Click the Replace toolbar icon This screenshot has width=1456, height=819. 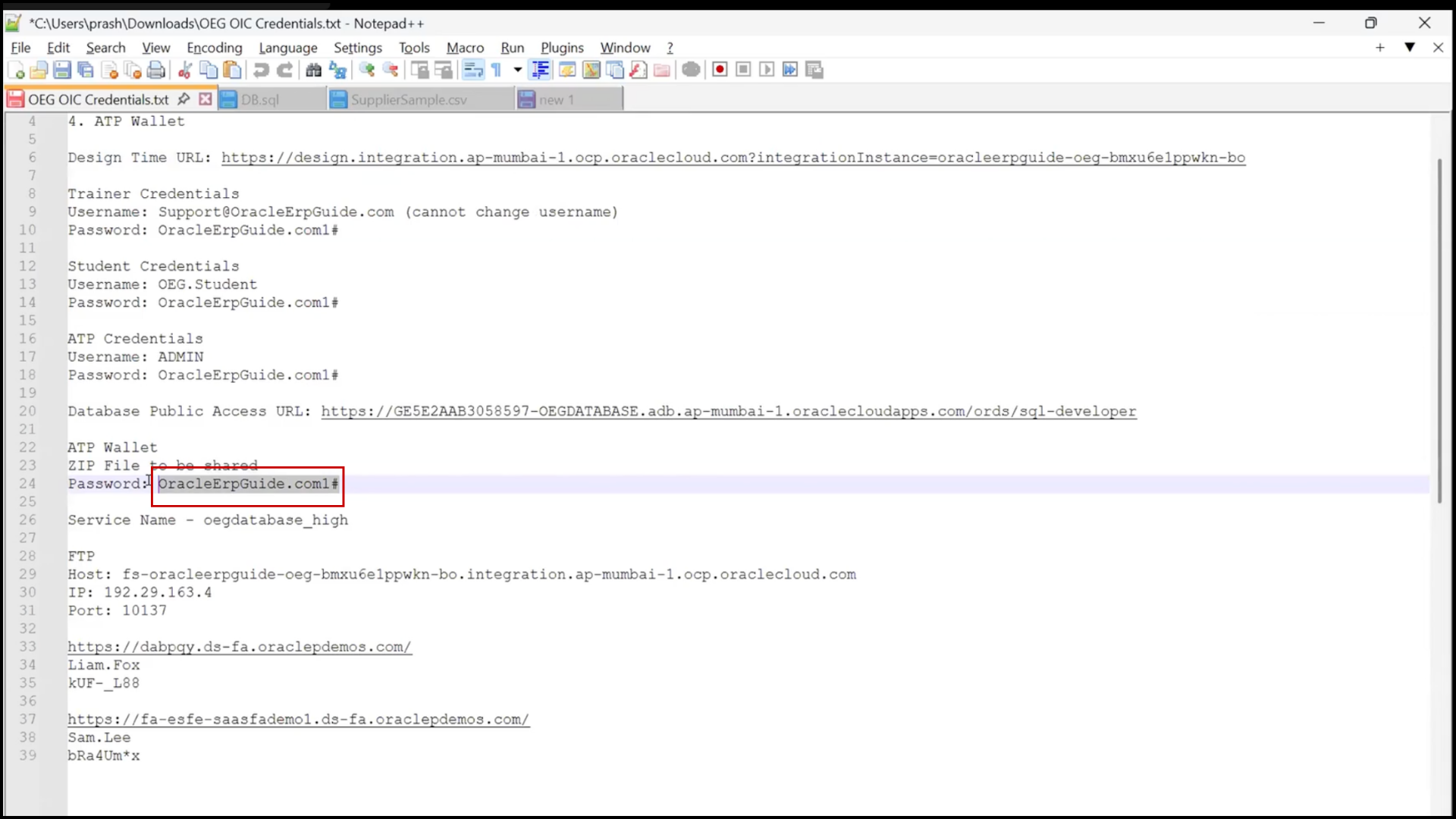coord(337,71)
